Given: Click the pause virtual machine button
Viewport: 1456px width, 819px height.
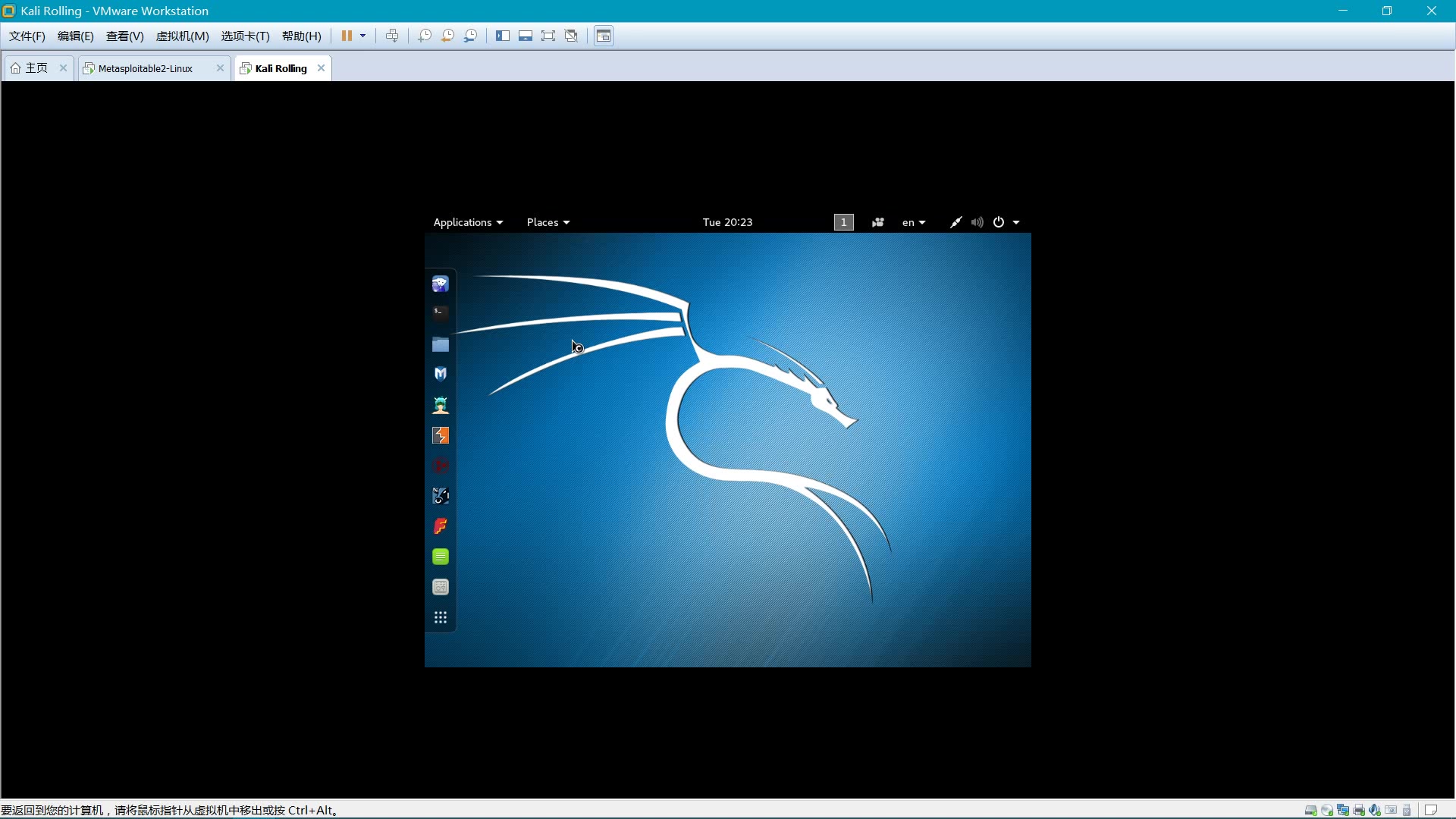Looking at the screenshot, I should 347,36.
